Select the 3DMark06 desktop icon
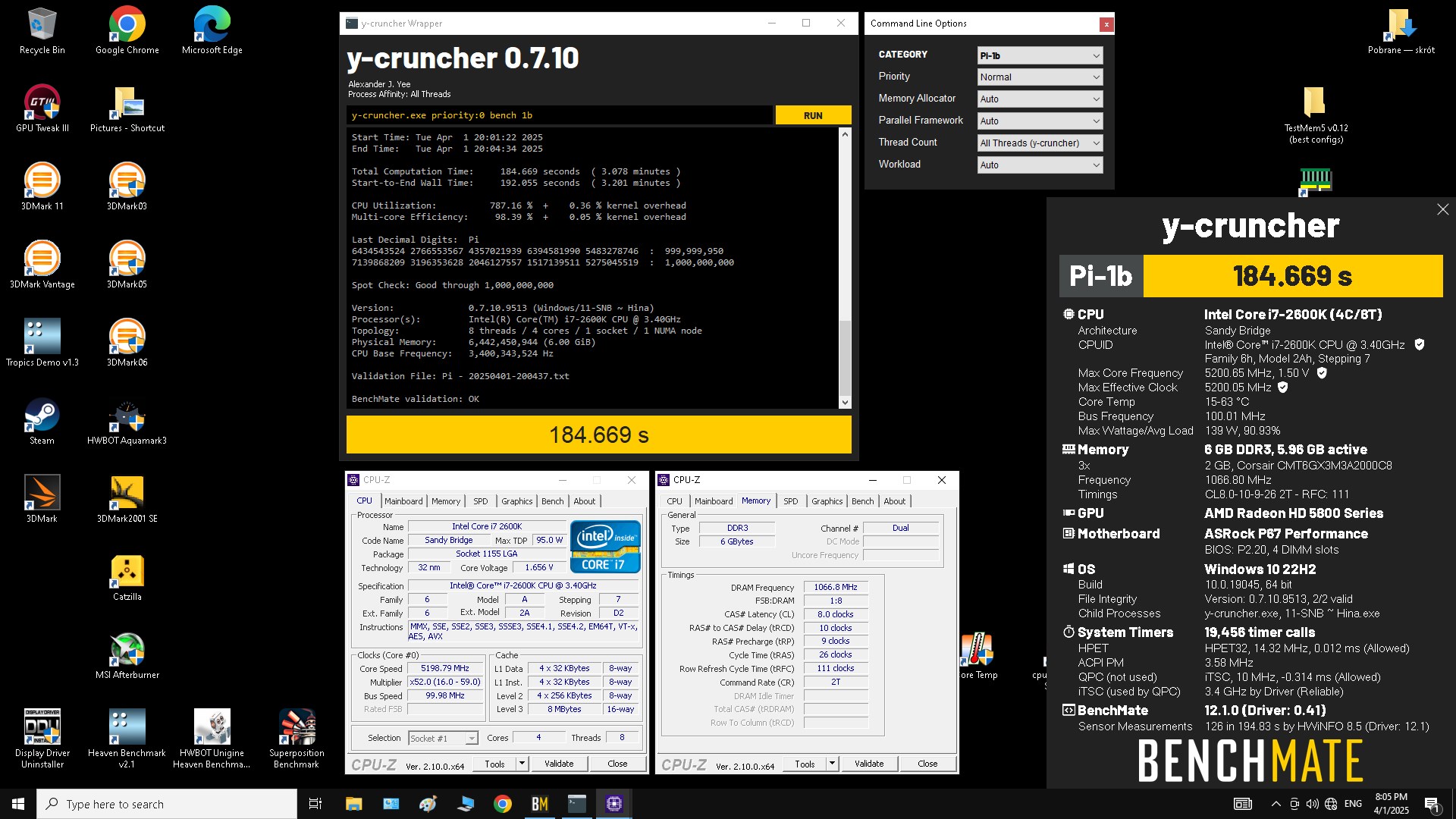1456x819 pixels. (127, 344)
